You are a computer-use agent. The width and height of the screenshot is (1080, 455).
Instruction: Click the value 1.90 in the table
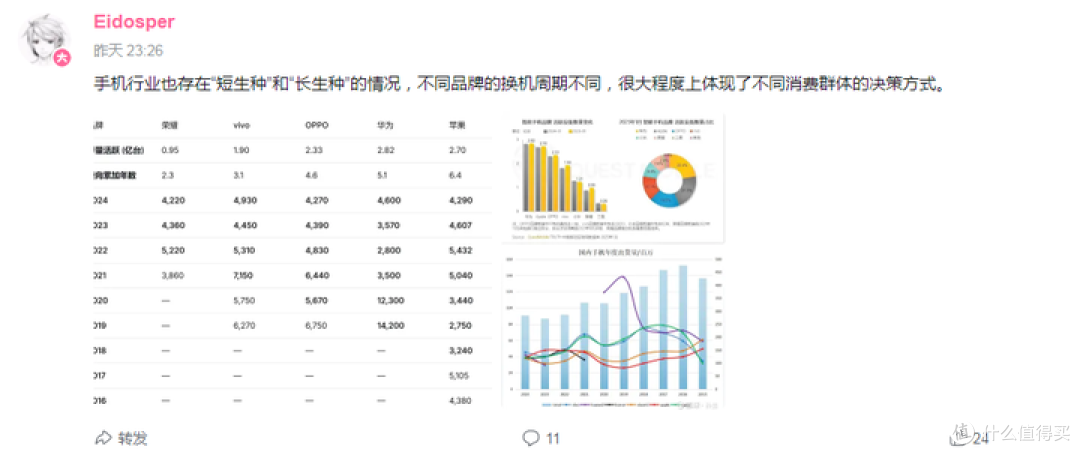click(242, 149)
